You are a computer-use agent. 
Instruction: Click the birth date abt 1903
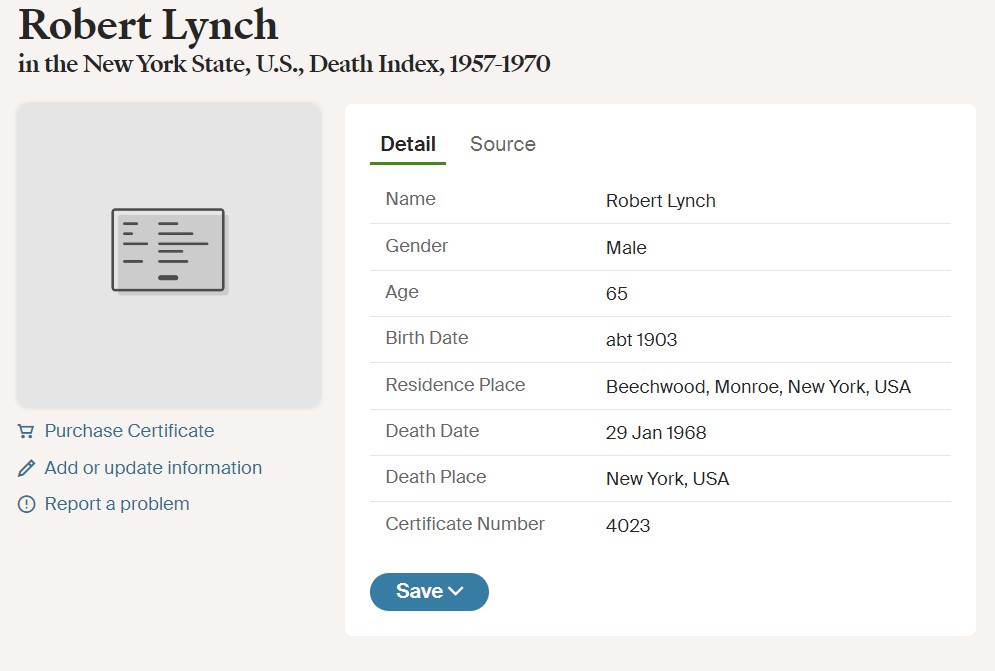point(641,340)
